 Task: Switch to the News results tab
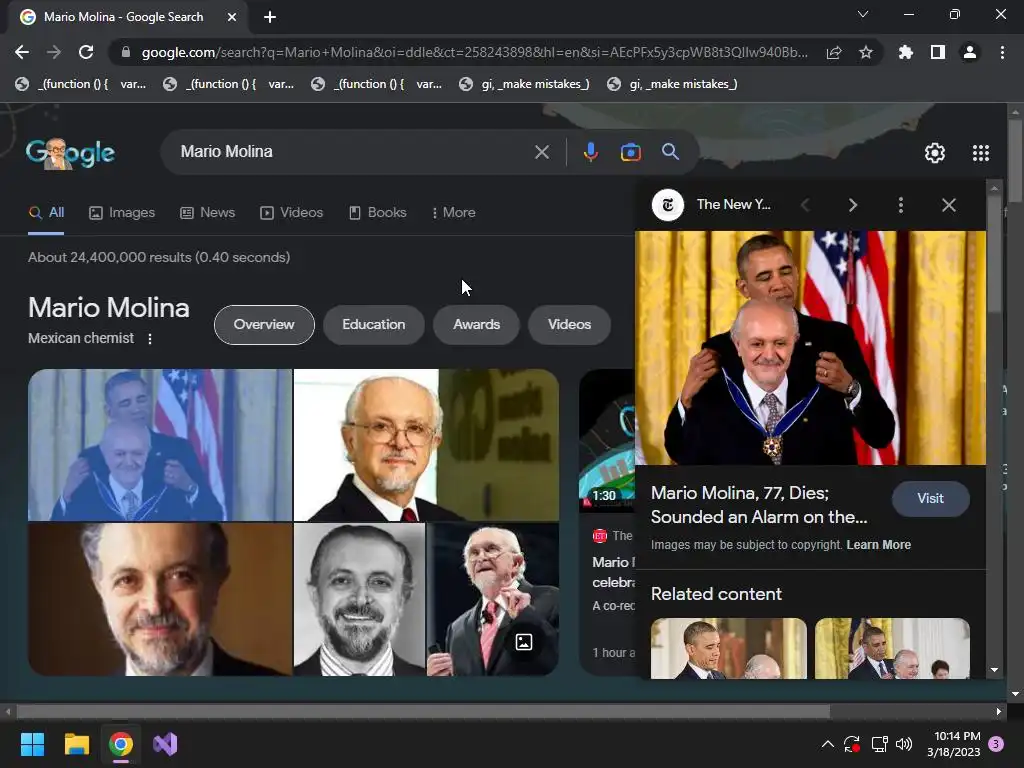coord(207,212)
